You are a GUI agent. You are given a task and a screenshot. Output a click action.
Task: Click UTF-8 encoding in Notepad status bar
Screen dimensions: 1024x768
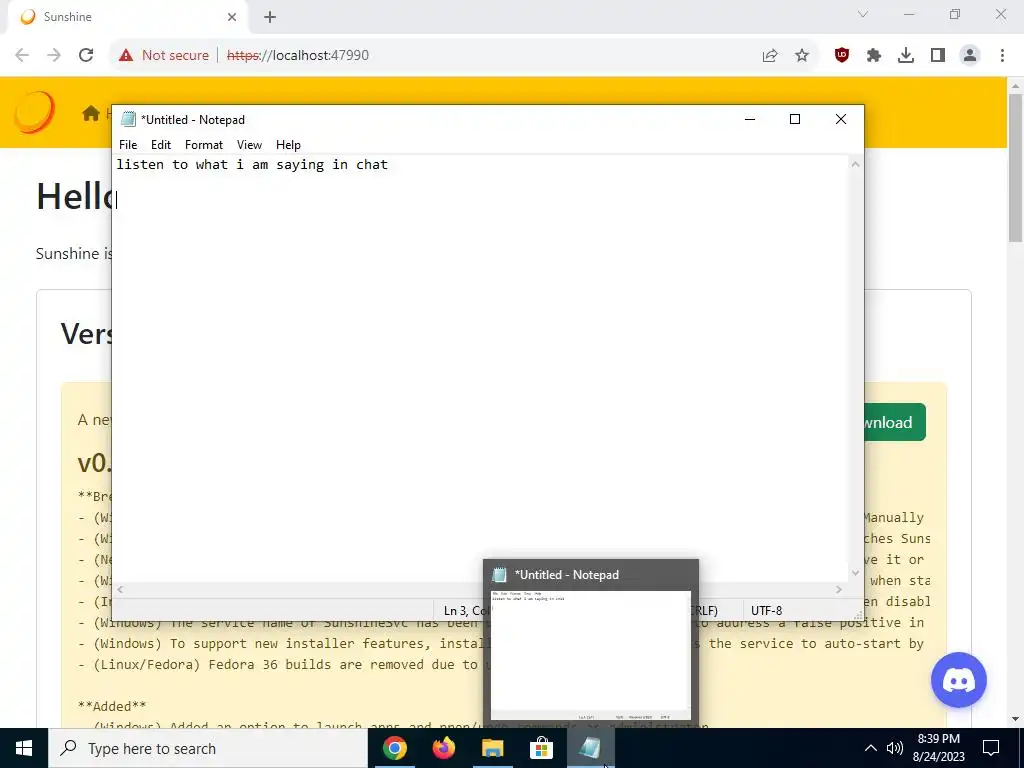(x=766, y=611)
